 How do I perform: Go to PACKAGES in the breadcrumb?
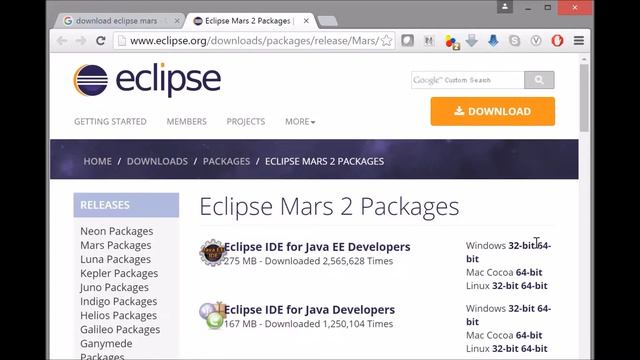[226, 161]
